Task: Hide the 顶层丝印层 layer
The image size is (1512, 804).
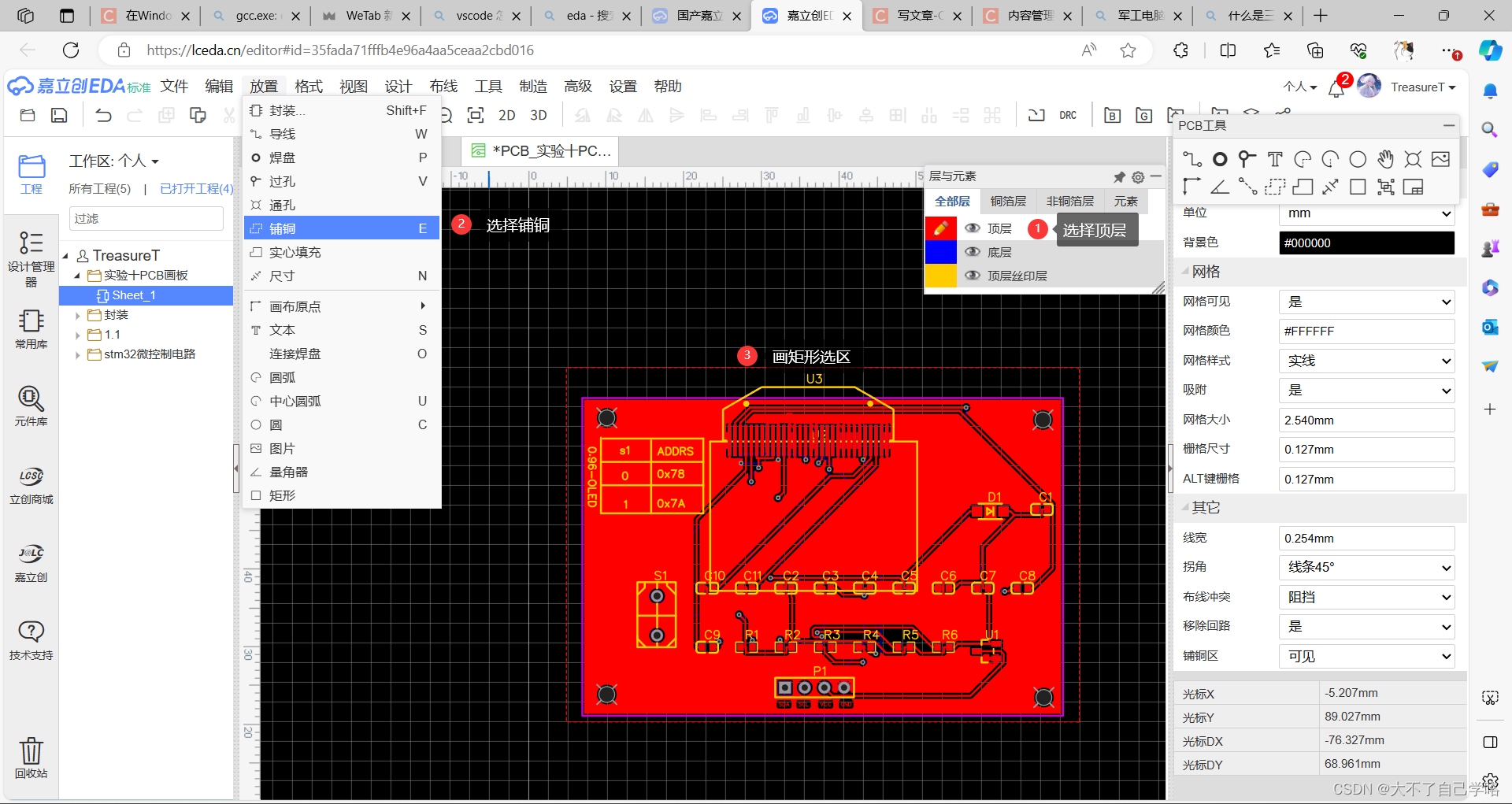Action: (x=973, y=276)
